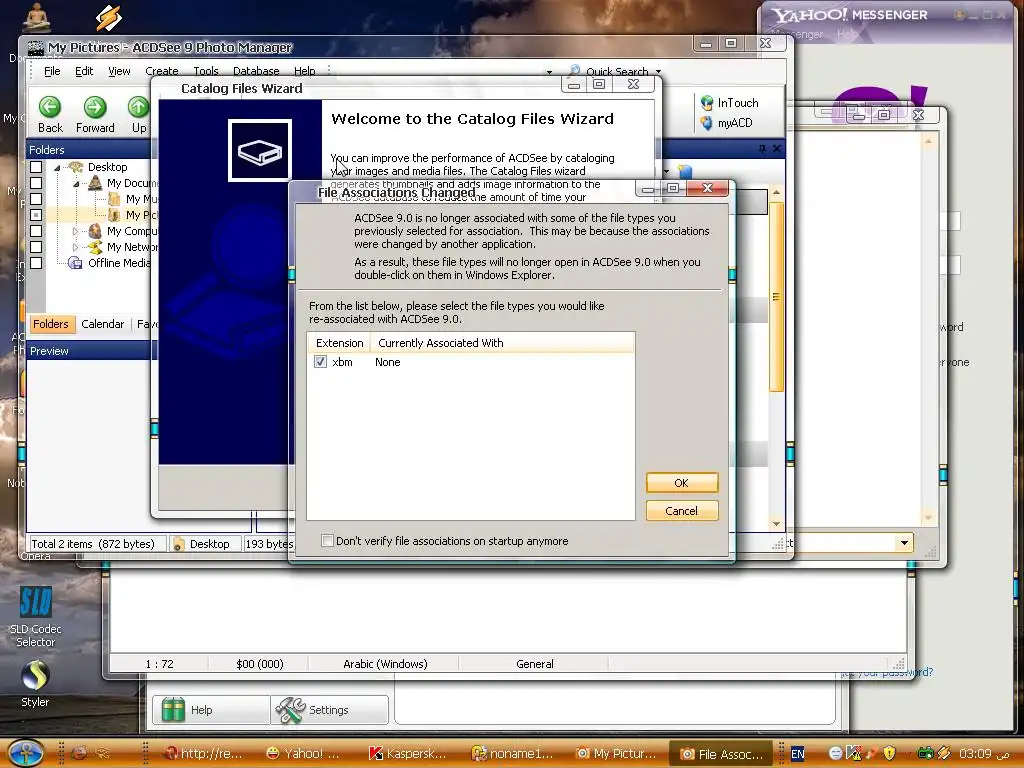This screenshot has height=768, width=1024.
Task: Click the Yahoo! taskbar button
Action: pyautogui.click(x=302, y=753)
